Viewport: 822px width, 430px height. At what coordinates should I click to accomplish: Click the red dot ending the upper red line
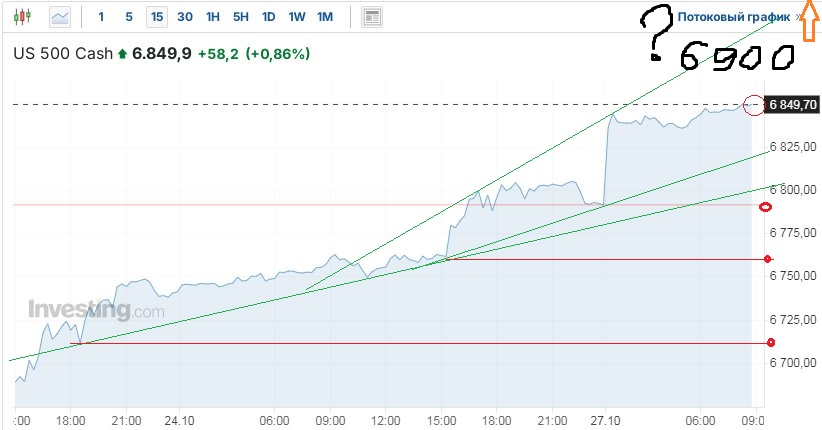point(769,260)
